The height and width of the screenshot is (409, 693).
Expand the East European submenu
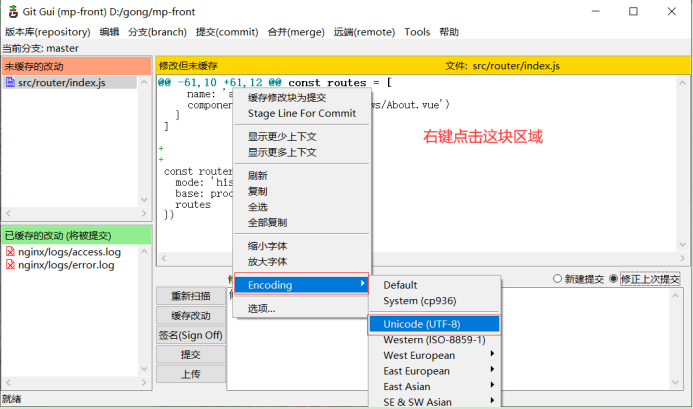click(492, 369)
